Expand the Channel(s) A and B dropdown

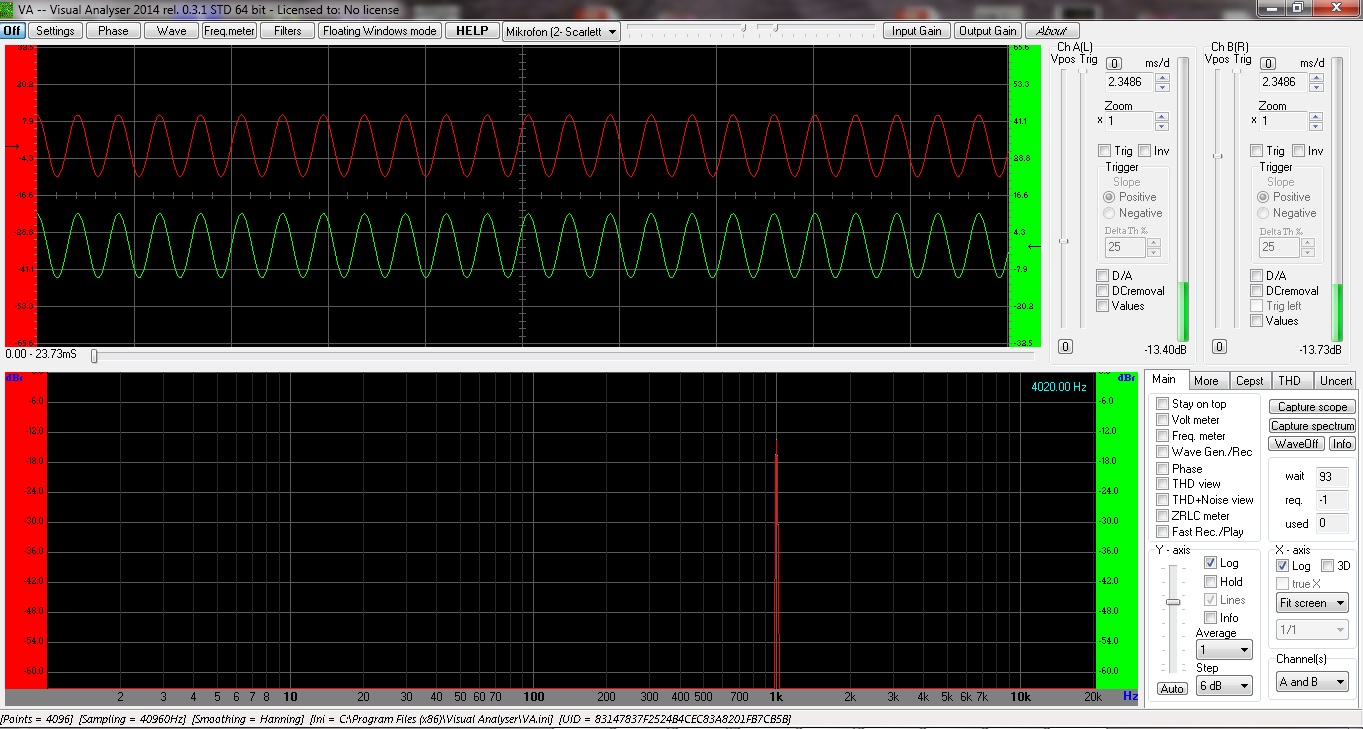[x=1312, y=682]
